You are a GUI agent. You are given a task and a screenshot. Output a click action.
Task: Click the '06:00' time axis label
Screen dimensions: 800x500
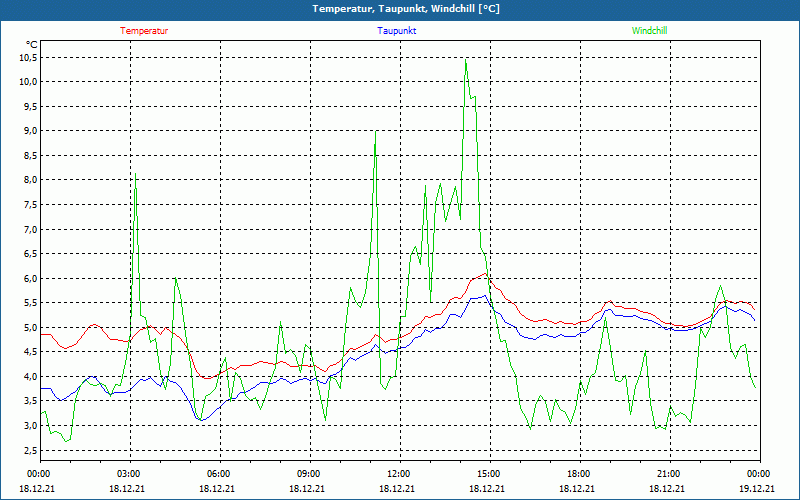coord(219,474)
